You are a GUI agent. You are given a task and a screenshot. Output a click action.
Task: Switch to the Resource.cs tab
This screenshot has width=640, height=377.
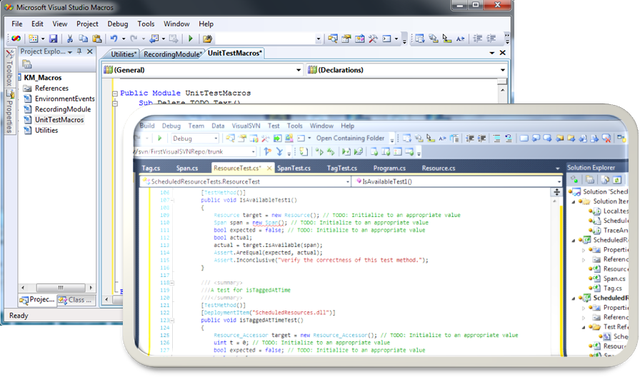pos(438,168)
